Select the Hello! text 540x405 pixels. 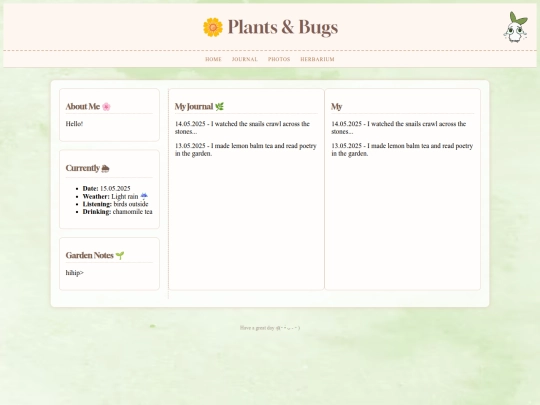point(74,124)
